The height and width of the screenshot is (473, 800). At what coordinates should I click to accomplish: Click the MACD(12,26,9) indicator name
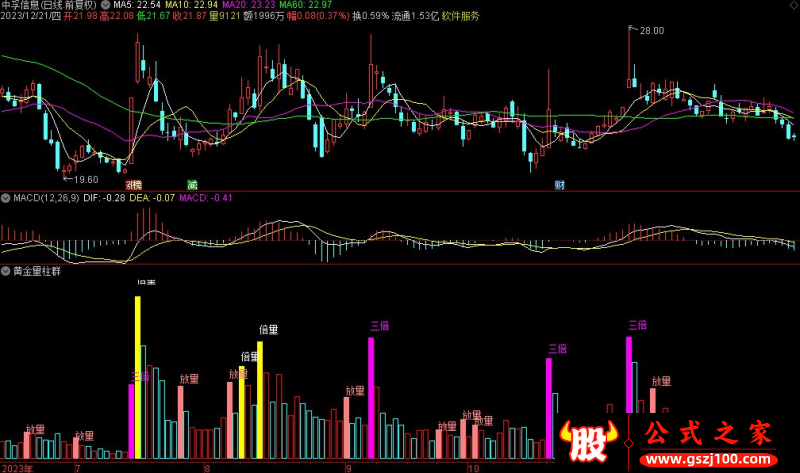click(x=46, y=198)
